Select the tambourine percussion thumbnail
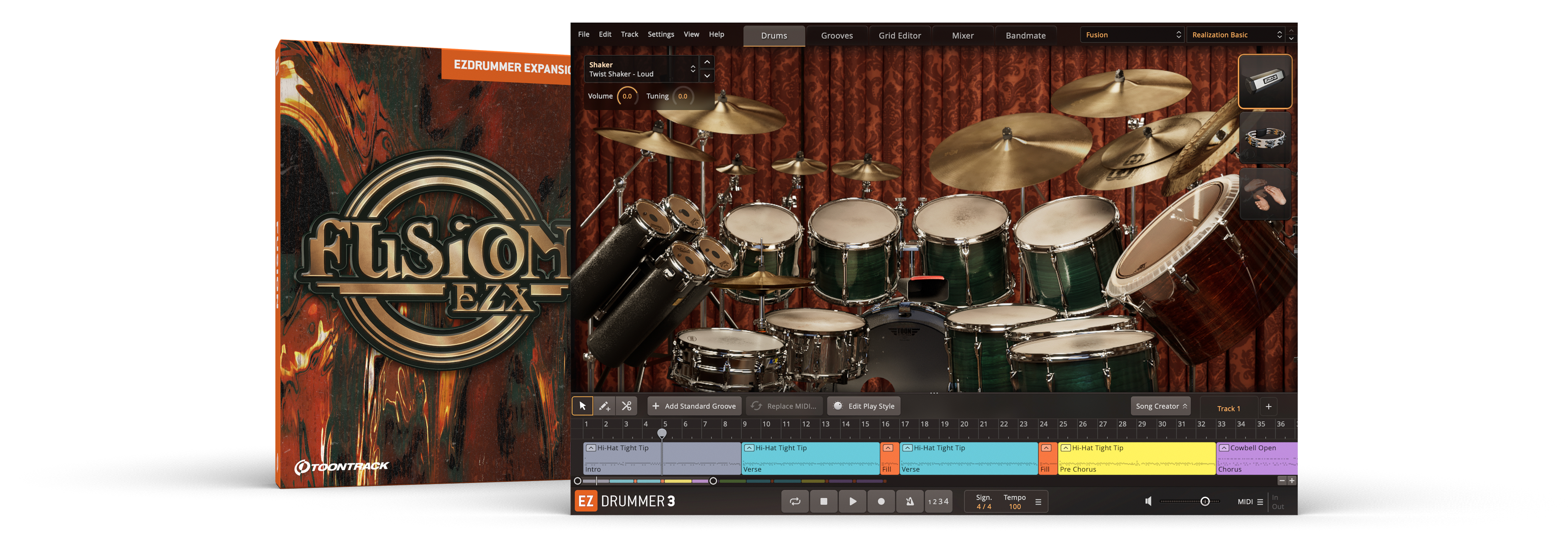 pyautogui.click(x=1265, y=138)
